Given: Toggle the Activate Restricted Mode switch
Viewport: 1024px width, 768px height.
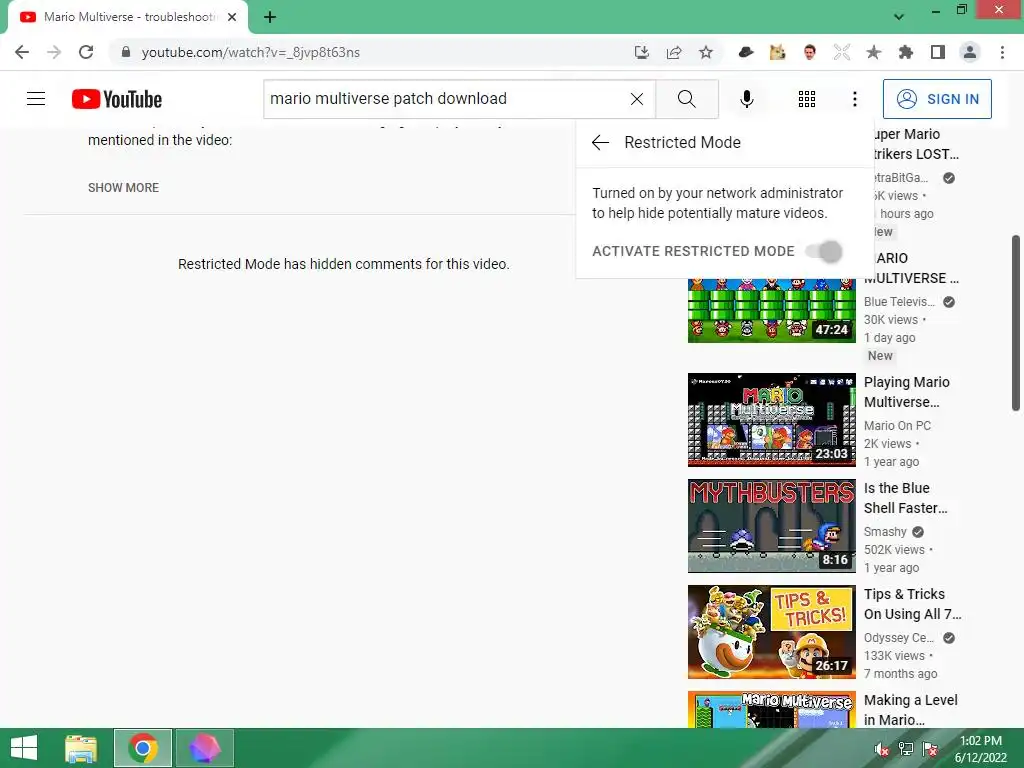Looking at the screenshot, I should click(x=824, y=251).
